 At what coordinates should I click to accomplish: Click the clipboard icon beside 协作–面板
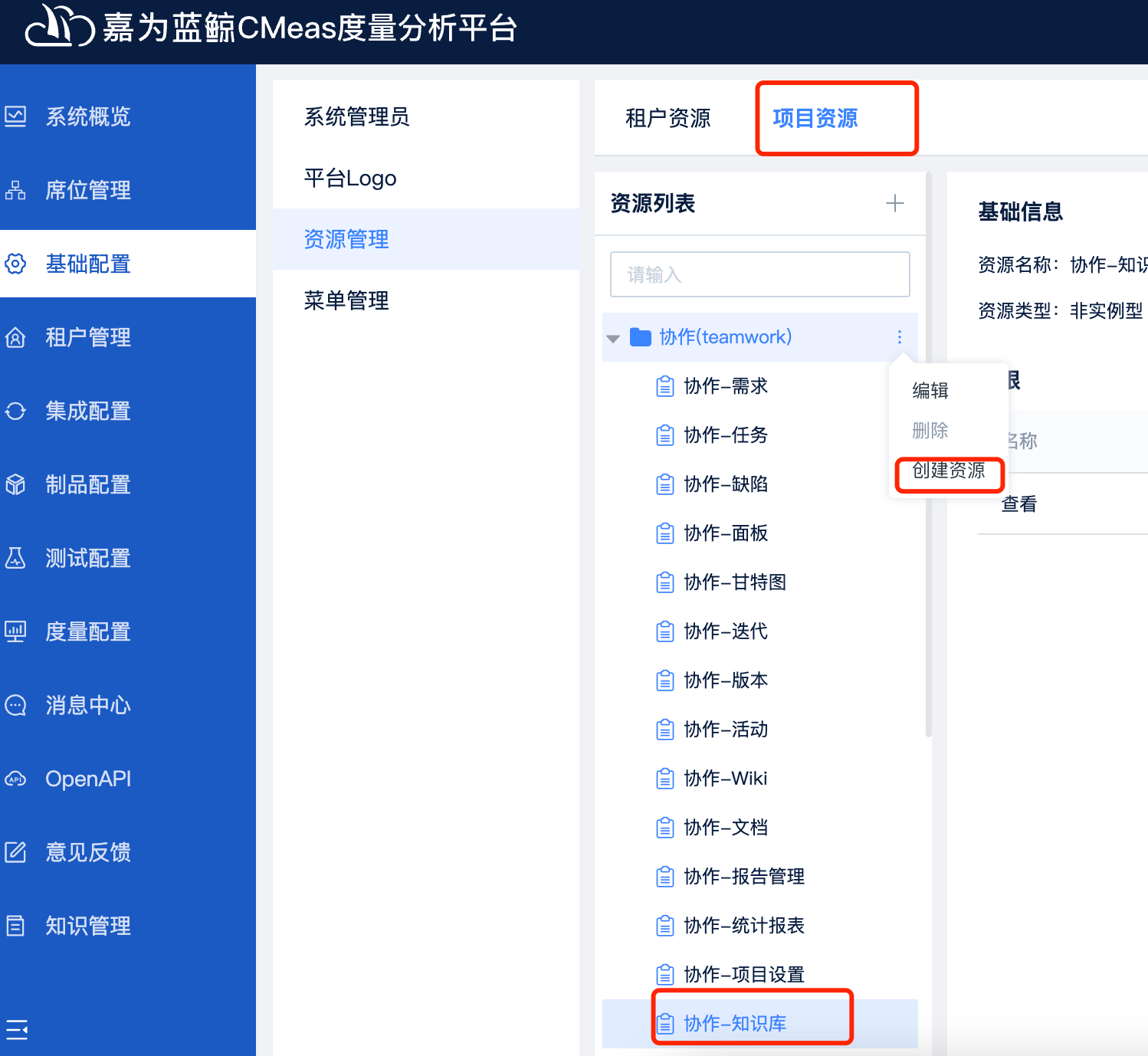[665, 533]
